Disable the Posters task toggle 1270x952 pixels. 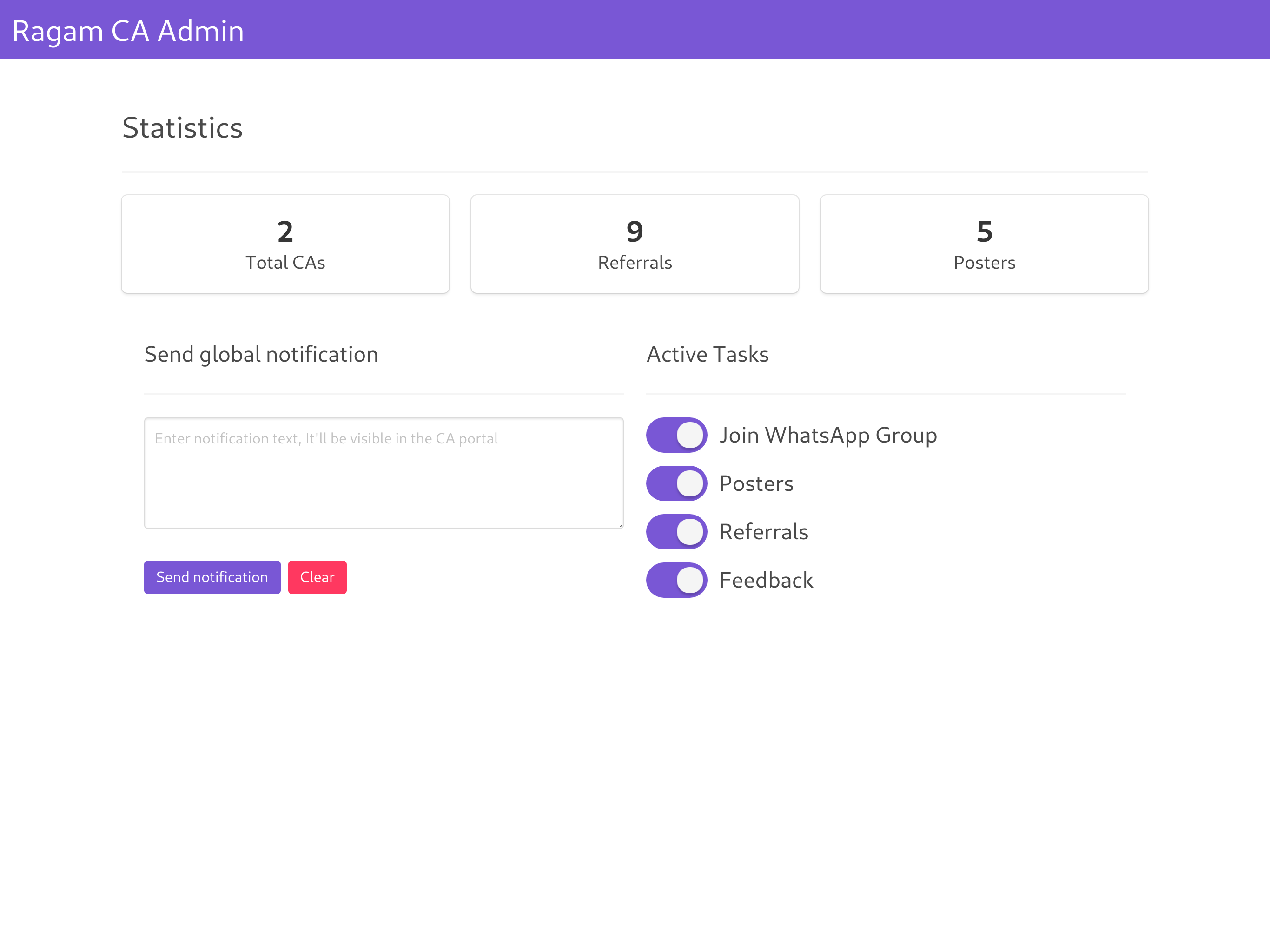pyautogui.click(x=676, y=483)
